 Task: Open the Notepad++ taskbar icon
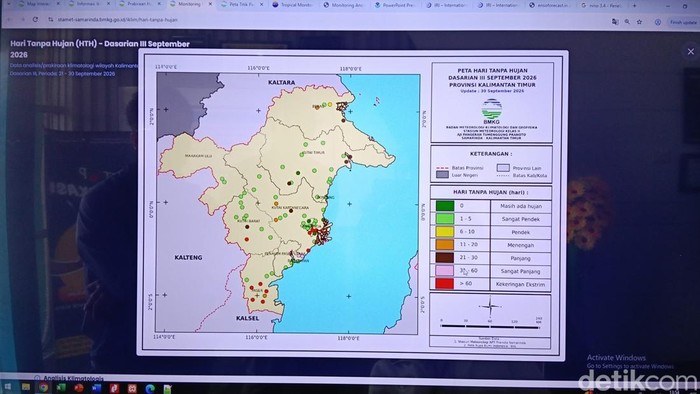[167, 389]
